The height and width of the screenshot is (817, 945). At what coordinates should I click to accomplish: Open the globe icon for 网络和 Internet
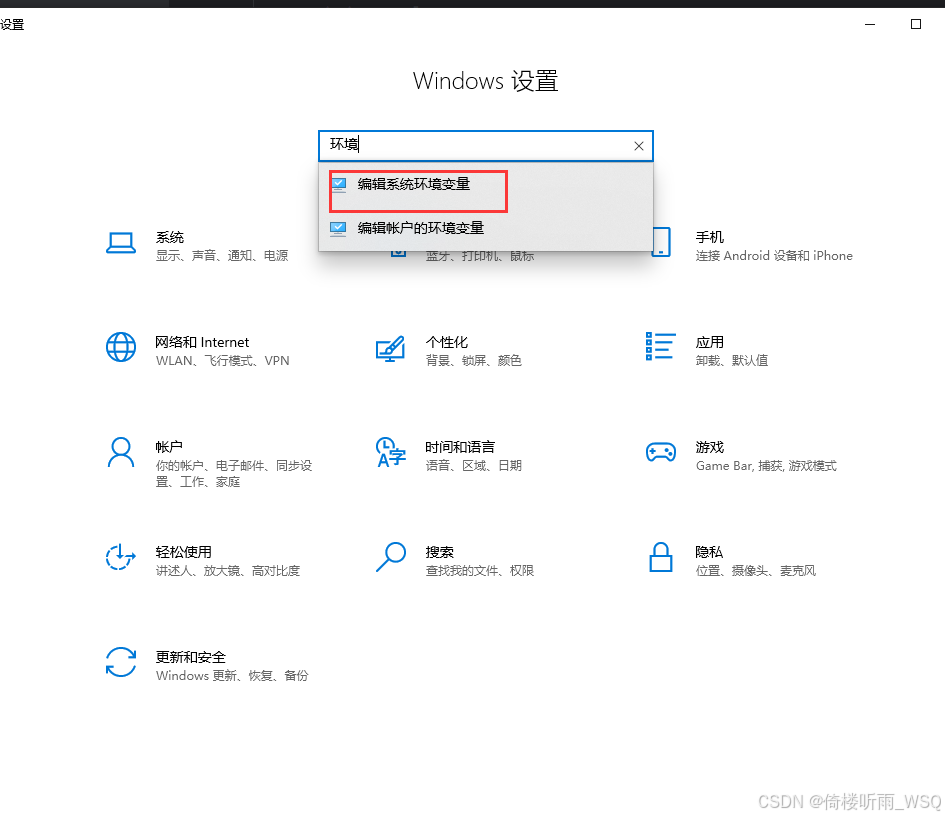(121, 348)
